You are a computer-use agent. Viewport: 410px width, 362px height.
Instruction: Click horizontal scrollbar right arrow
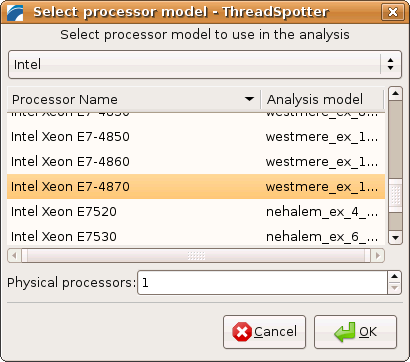pos(378,256)
